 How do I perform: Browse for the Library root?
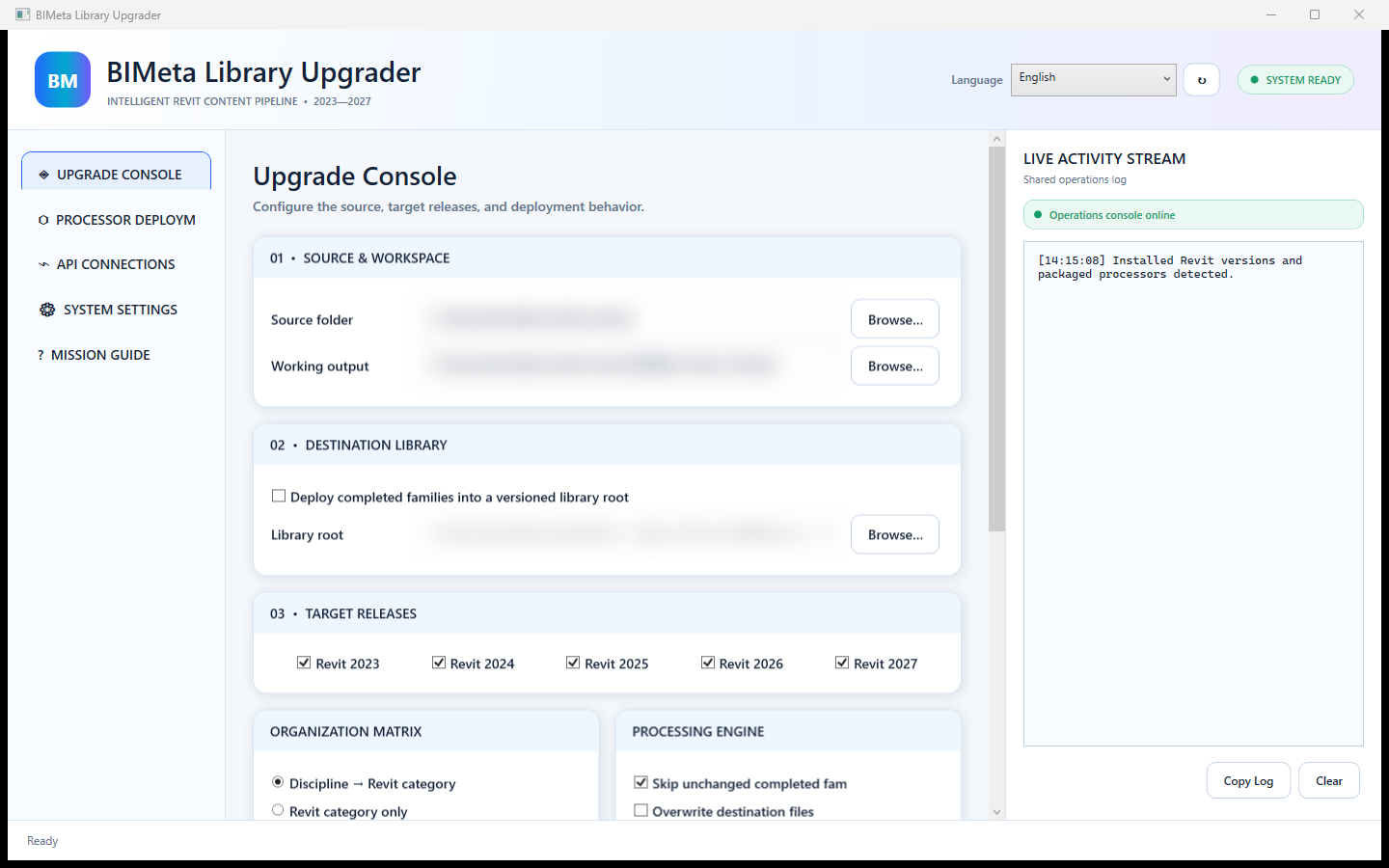[895, 534]
